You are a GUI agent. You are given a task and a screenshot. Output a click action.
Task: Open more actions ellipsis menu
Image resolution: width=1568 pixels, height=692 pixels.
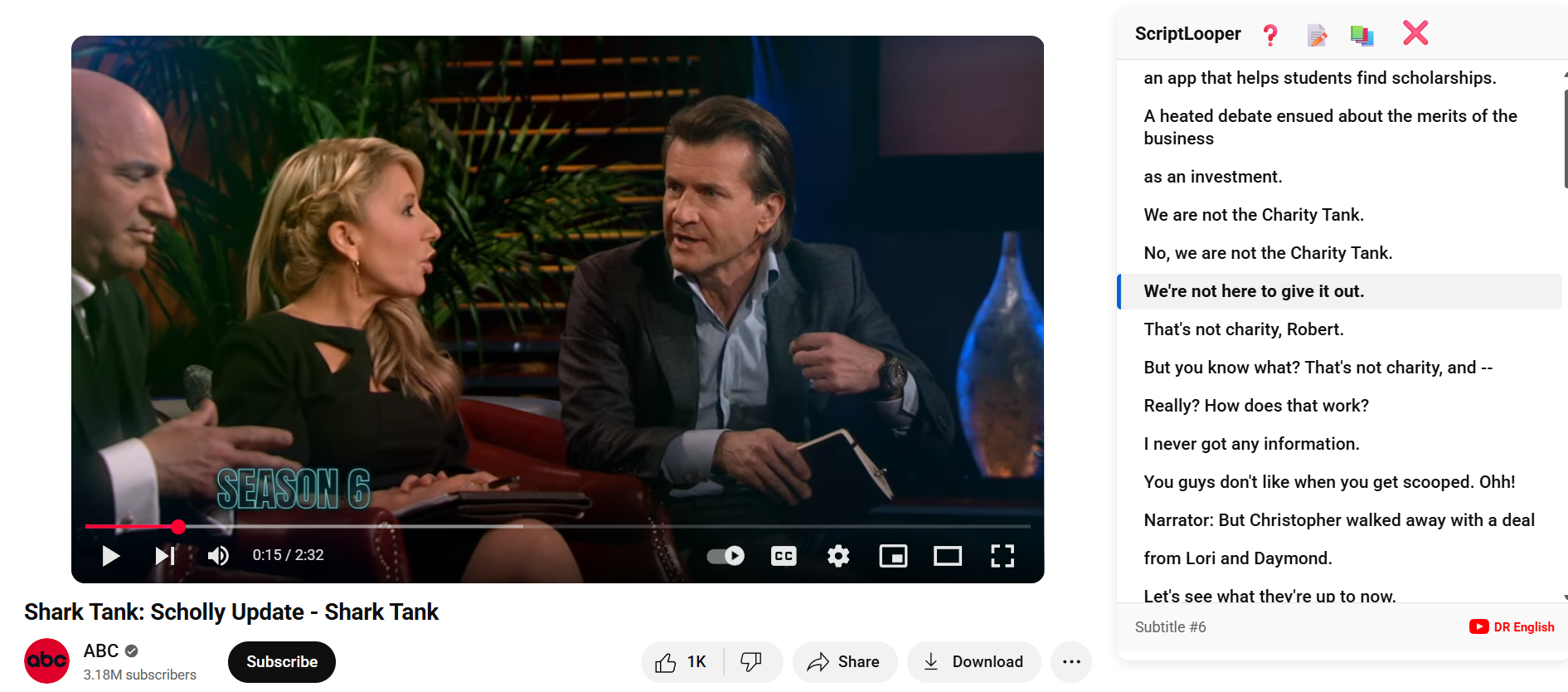[x=1071, y=661]
